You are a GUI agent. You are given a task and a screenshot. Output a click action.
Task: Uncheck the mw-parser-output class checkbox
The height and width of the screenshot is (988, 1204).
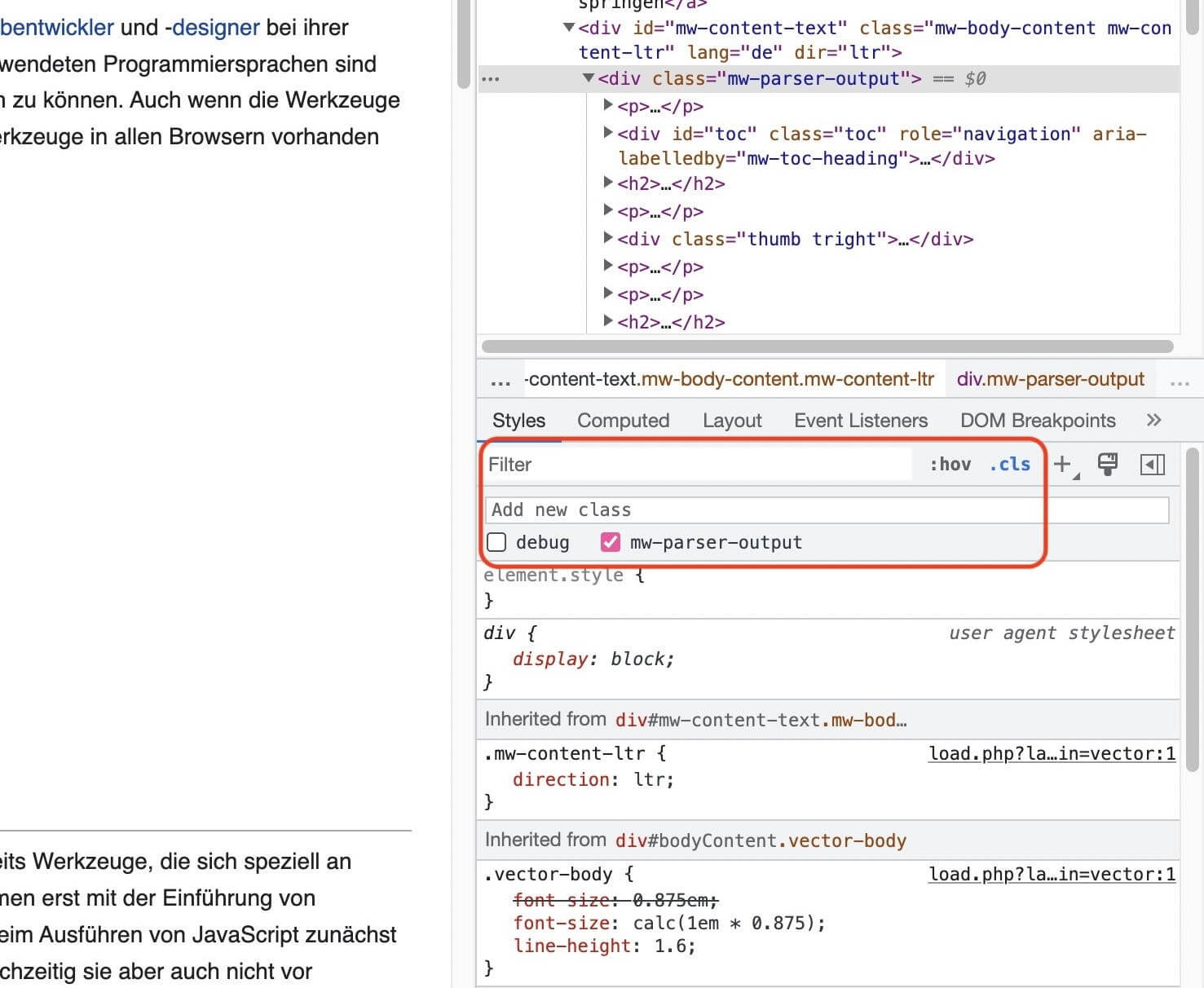[x=611, y=542]
